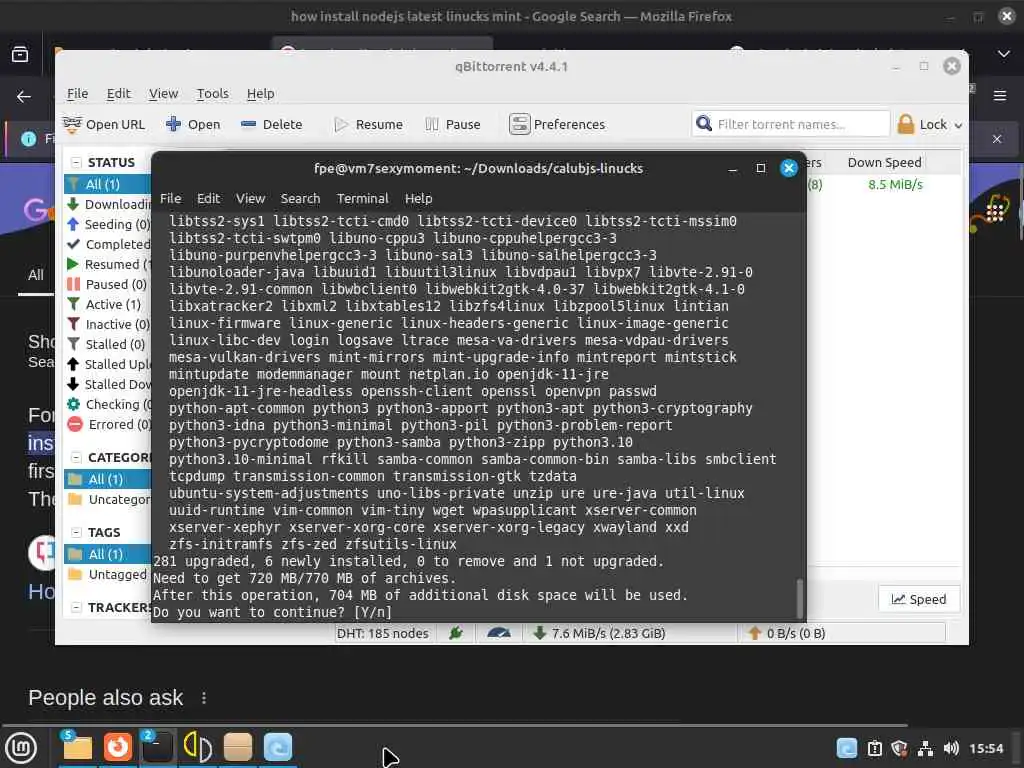
Task: Click the terminal's vertical scrollbar
Action: coord(799,598)
